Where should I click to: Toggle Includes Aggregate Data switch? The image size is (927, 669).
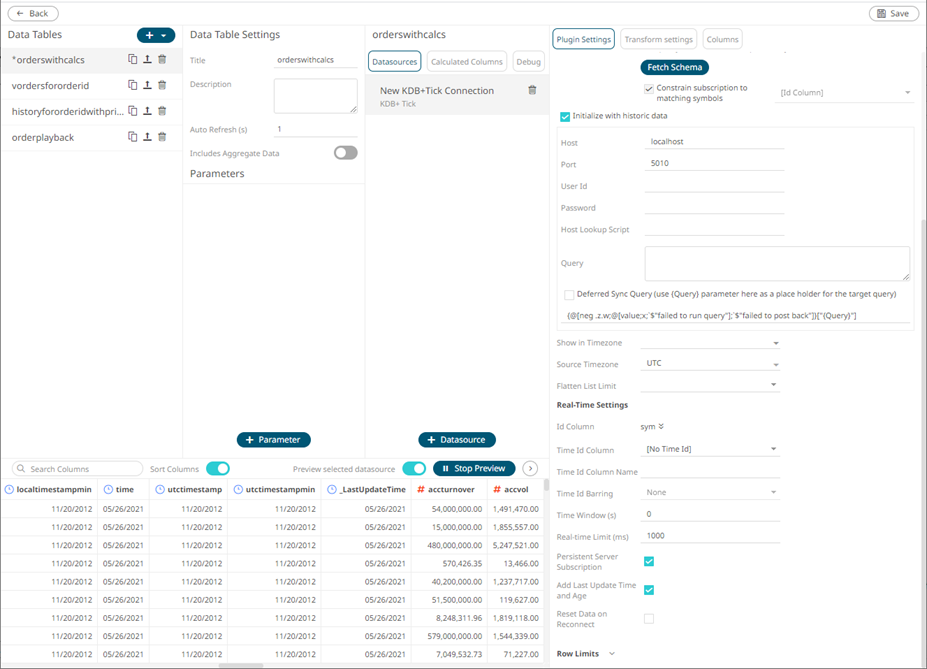pos(345,153)
